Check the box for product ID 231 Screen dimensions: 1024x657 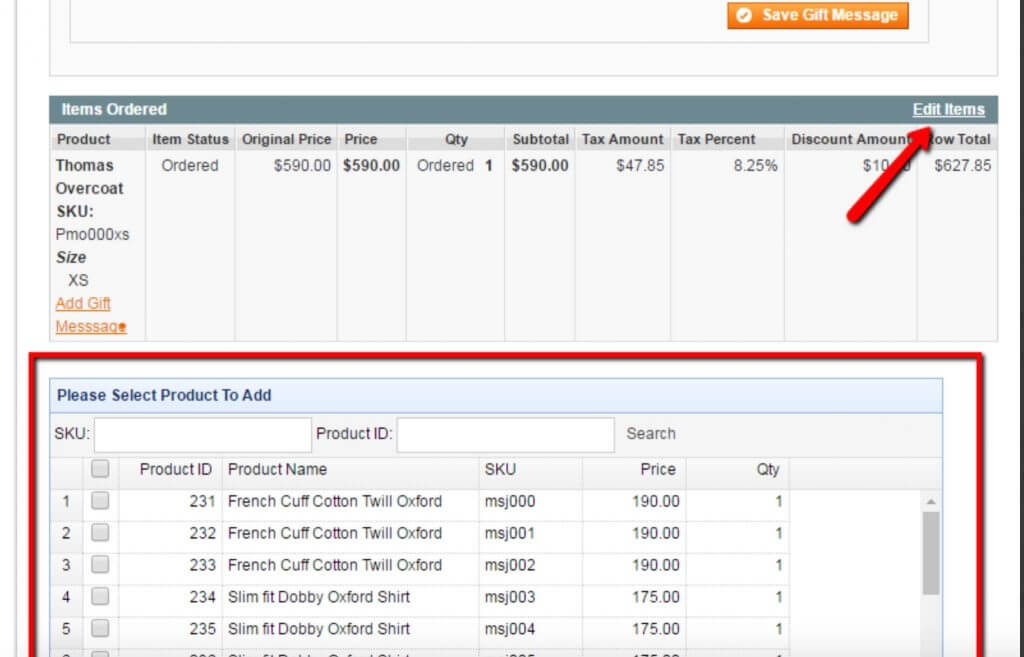click(100, 501)
